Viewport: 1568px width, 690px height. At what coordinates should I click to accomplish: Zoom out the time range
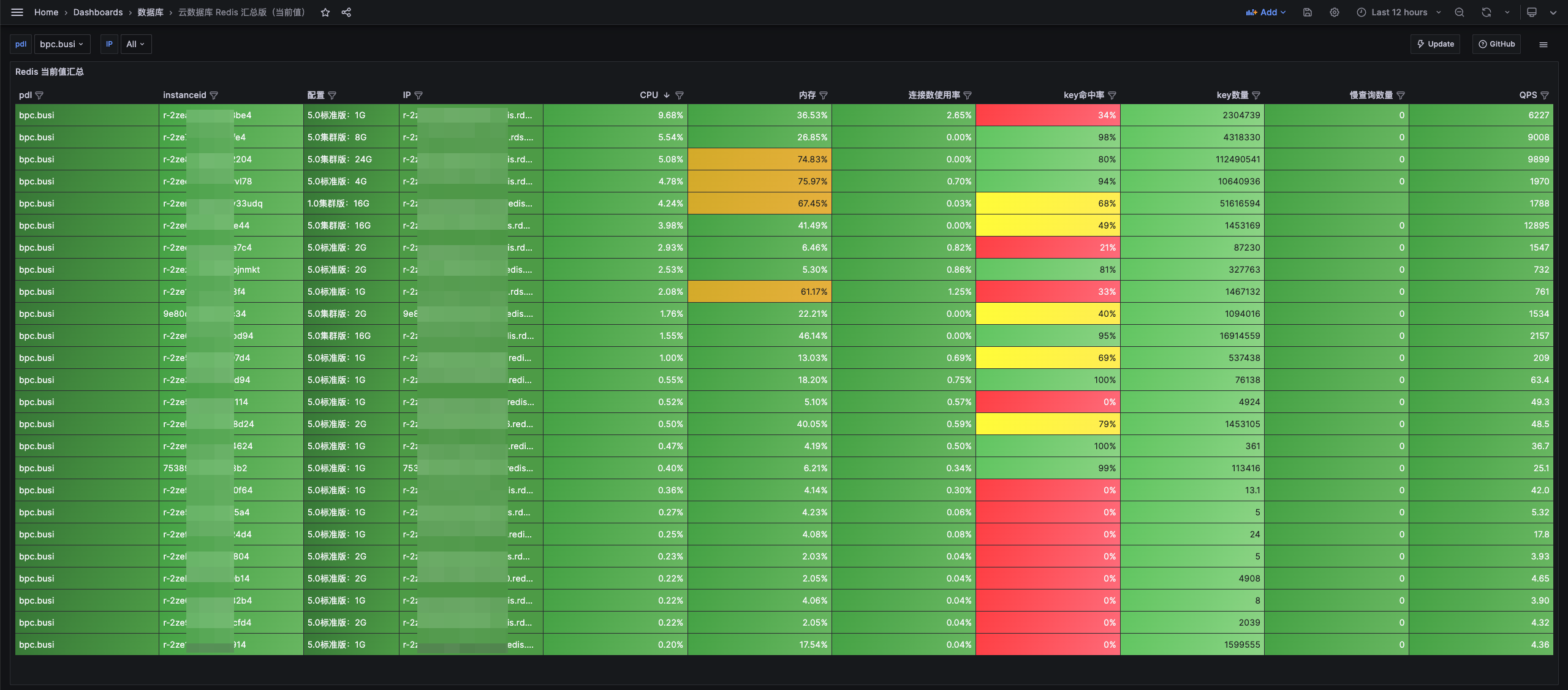(x=1460, y=12)
